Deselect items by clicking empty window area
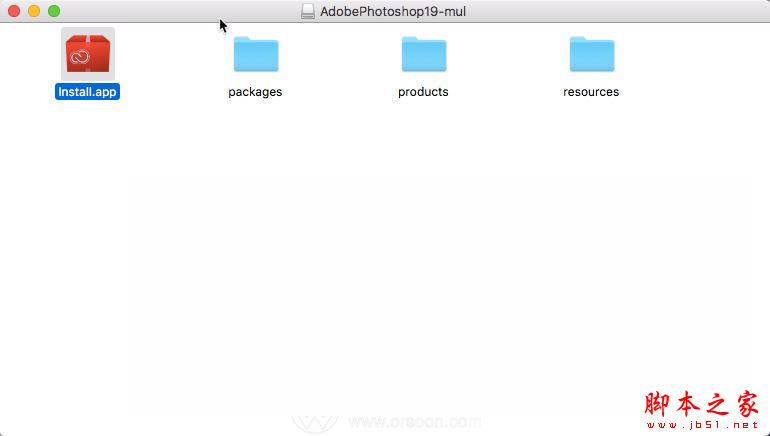Screen dimensions: 770x436 [x=383, y=245]
